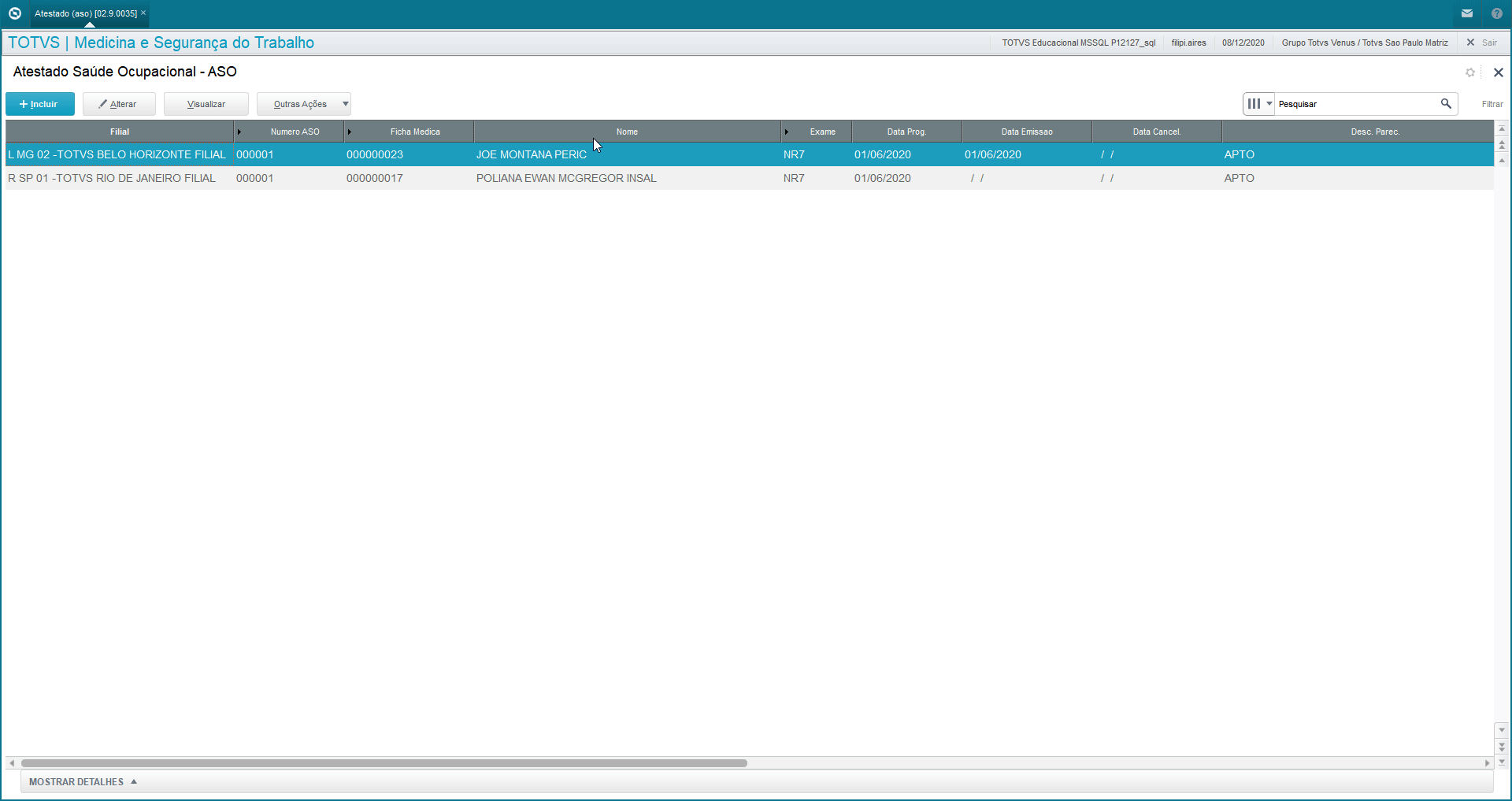This screenshot has width=1512, height=801.
Task: Click ficha medica 000000023 cell
Action: click(375, 154)
